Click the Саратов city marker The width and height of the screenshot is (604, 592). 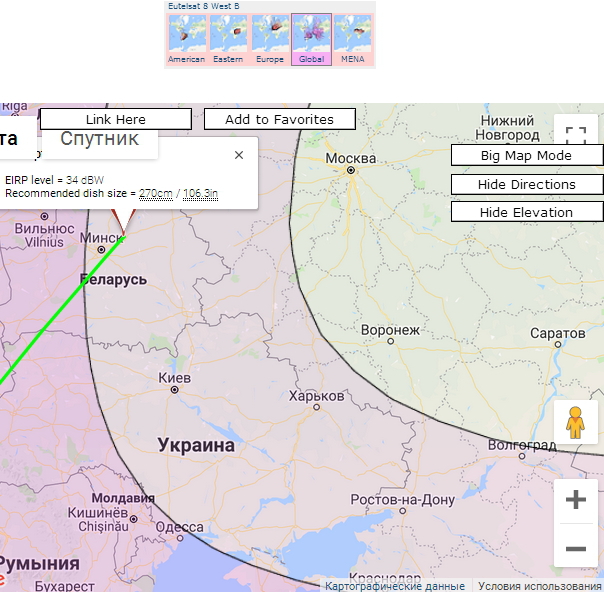[558, 345]
